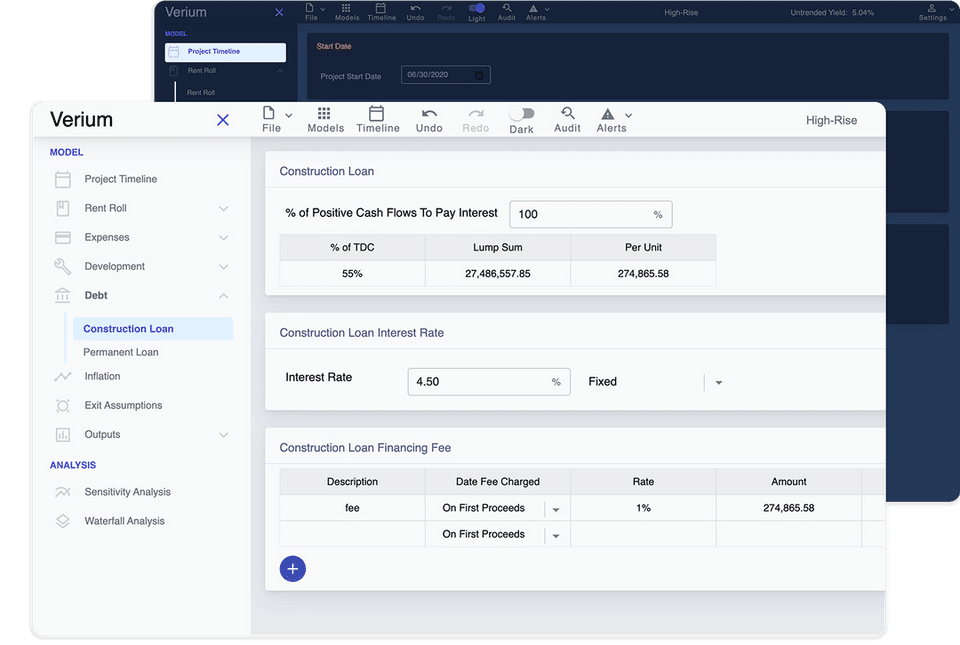
Task: Click Models icon in back window toolbar
Action: (346, 8)
